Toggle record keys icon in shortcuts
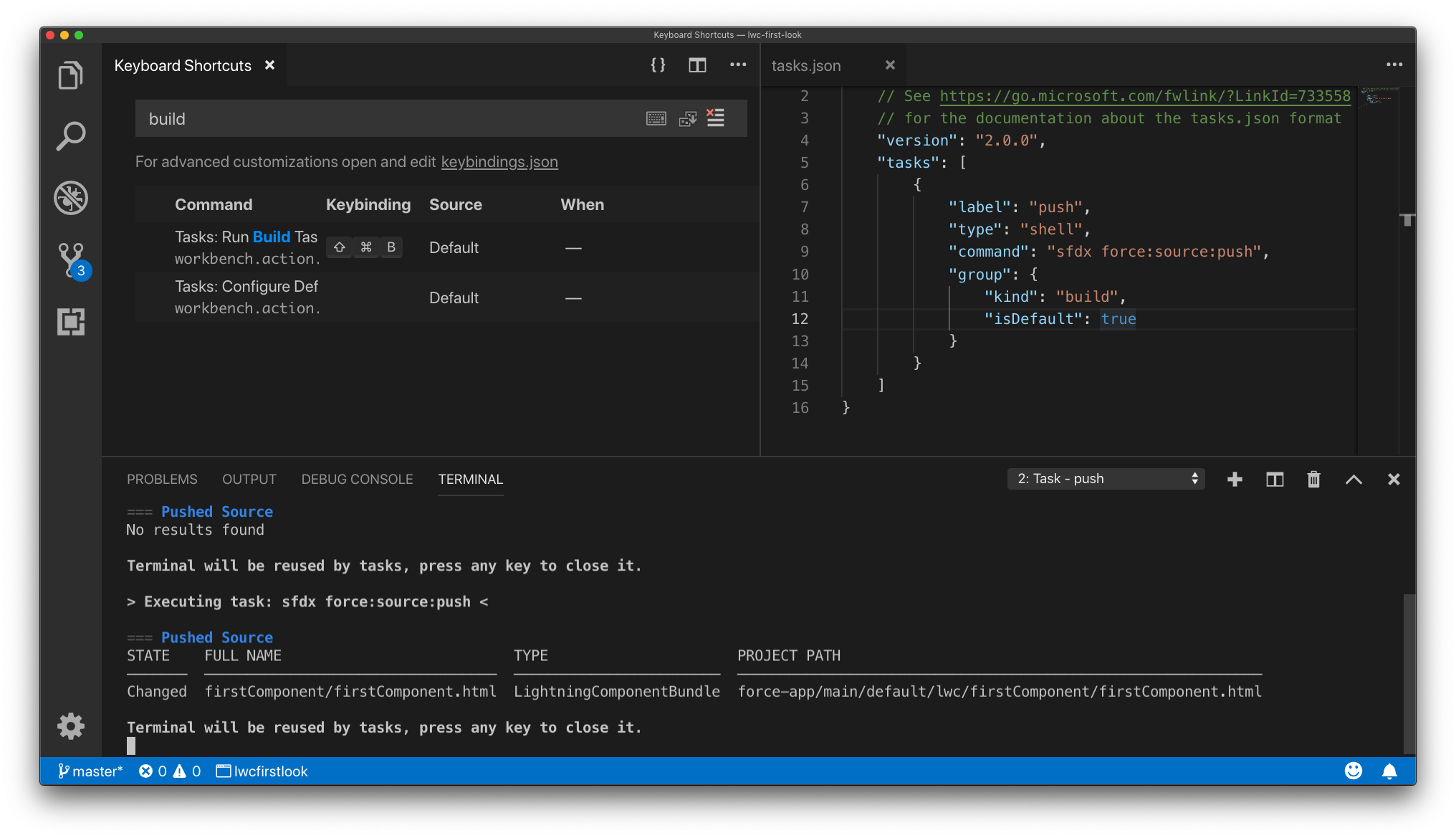This screenshot has width=1456, height=838. pyautogui.click(x=656, y=119)
